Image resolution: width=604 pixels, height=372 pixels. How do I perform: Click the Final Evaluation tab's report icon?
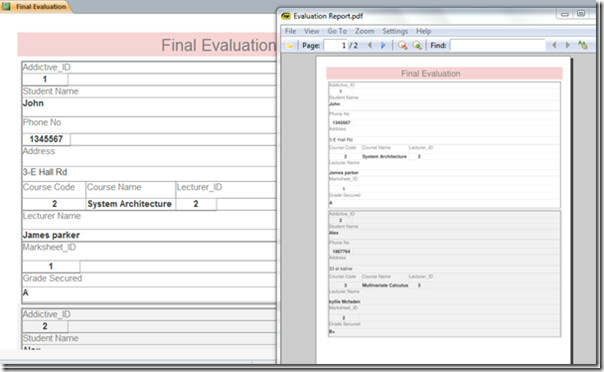coord(7,6)
